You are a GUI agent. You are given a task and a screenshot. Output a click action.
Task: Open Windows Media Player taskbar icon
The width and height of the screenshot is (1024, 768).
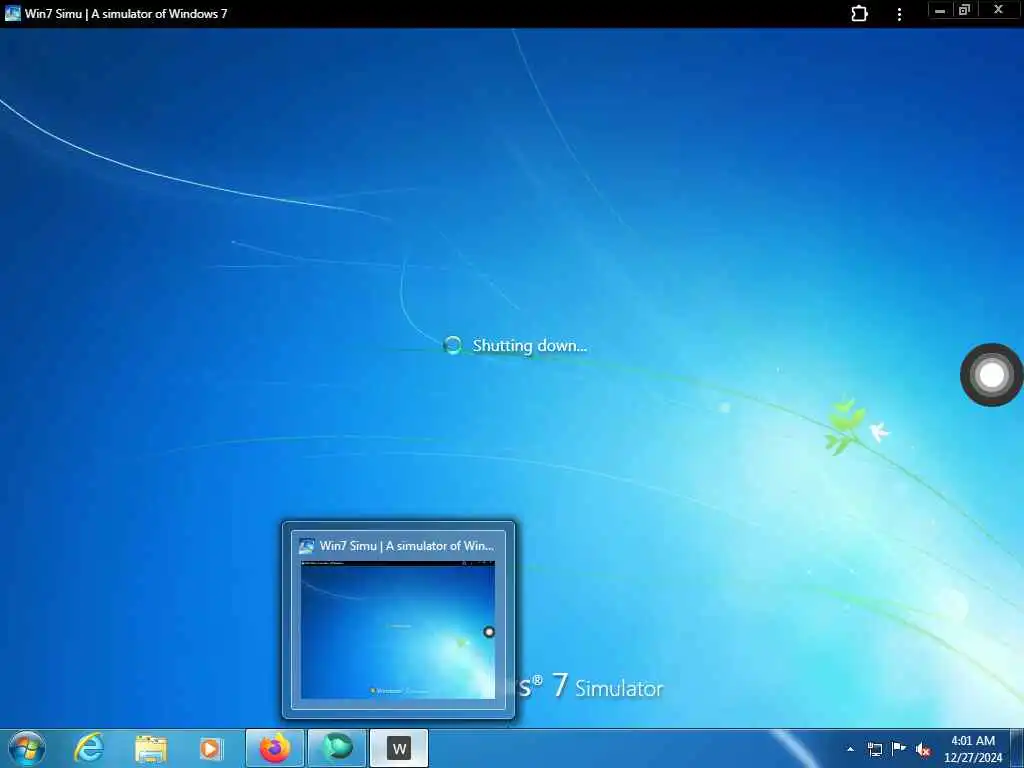(x=211, y=748)
